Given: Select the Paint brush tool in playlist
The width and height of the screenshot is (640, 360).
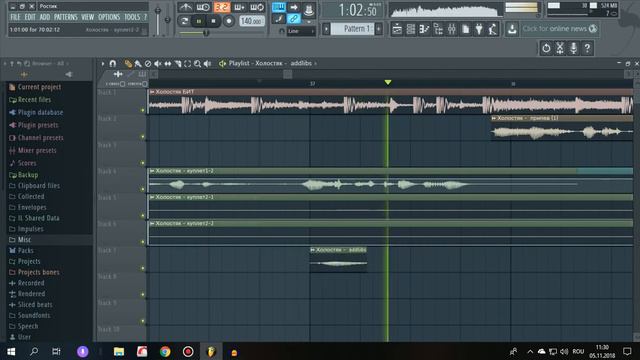Looking at the screenshot, I should click(x=138, y=63).
